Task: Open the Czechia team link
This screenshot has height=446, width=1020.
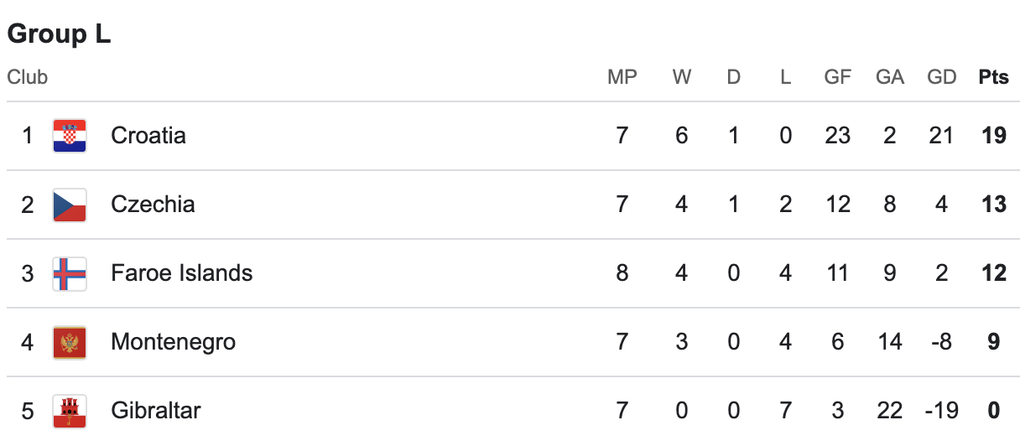Action: pos(152,205)
